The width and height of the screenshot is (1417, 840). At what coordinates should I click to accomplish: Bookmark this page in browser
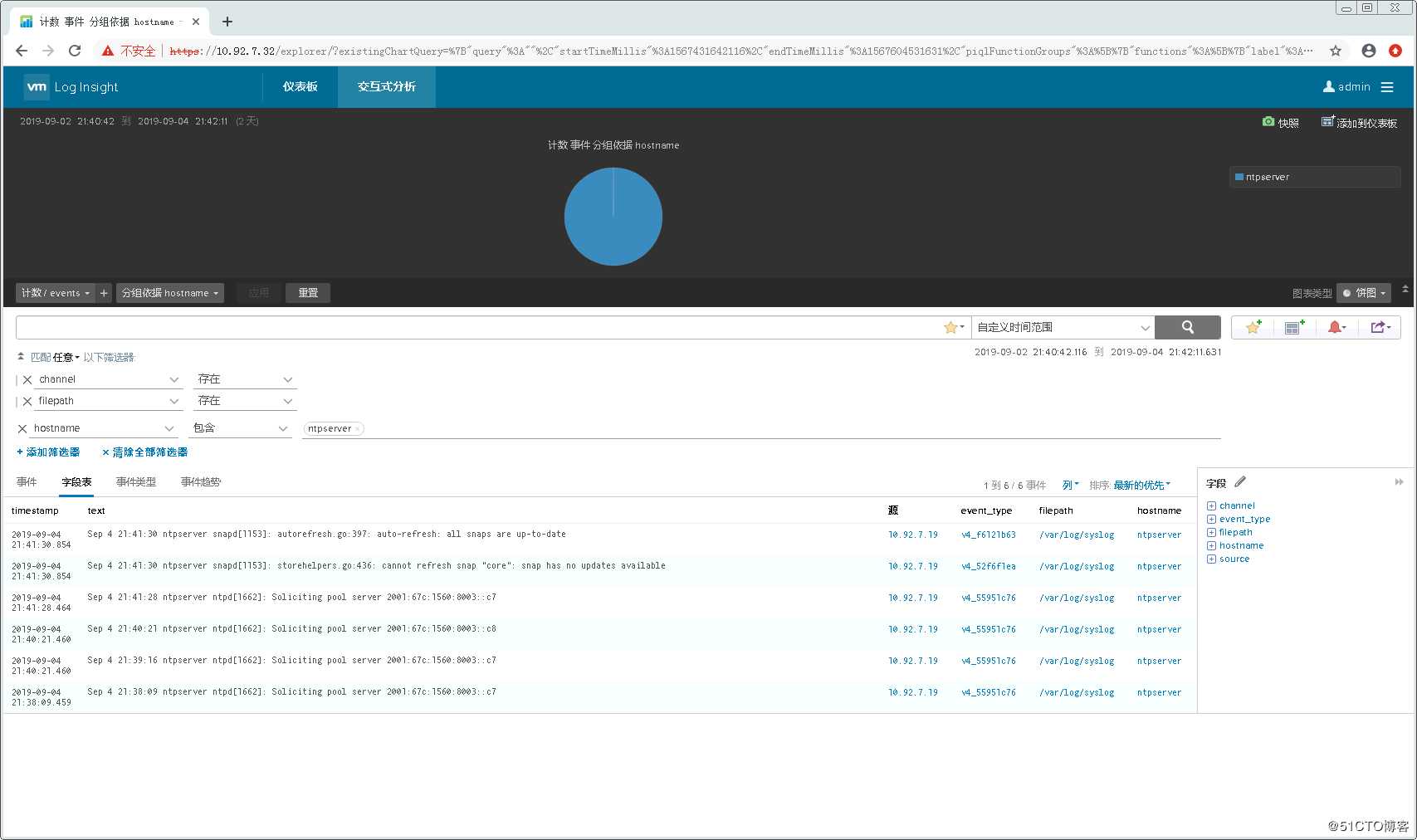1336,51
